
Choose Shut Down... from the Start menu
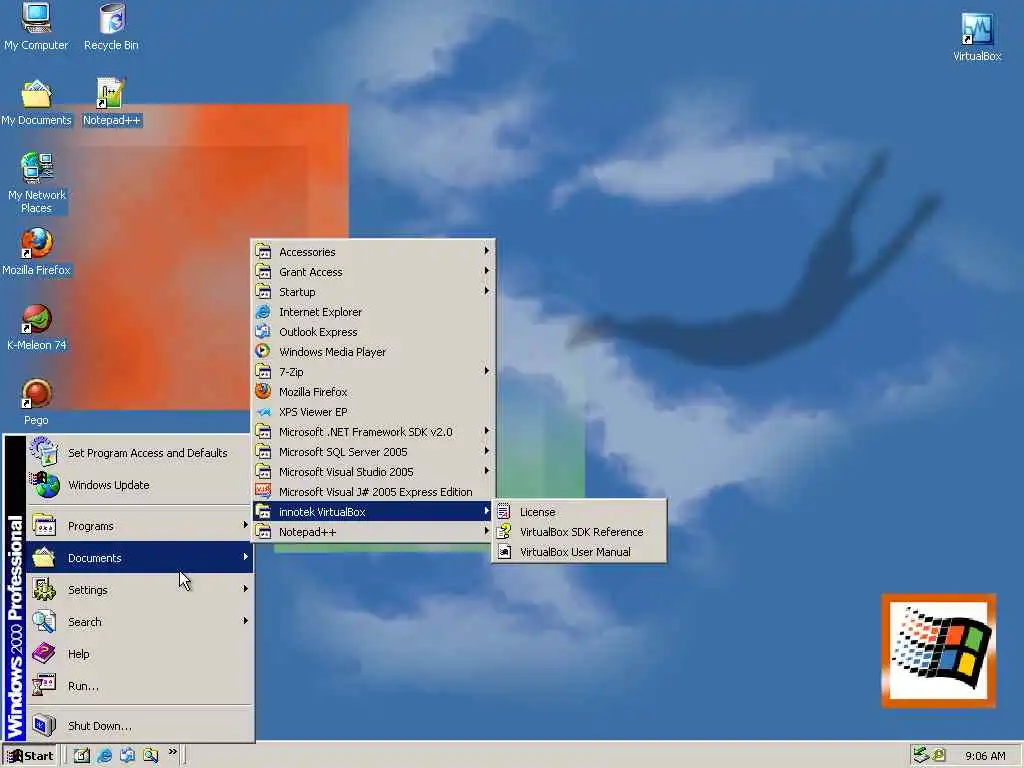(140, 726)
